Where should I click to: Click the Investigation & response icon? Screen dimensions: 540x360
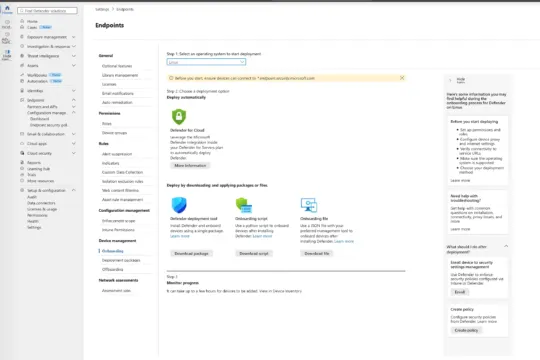point(22,46)
